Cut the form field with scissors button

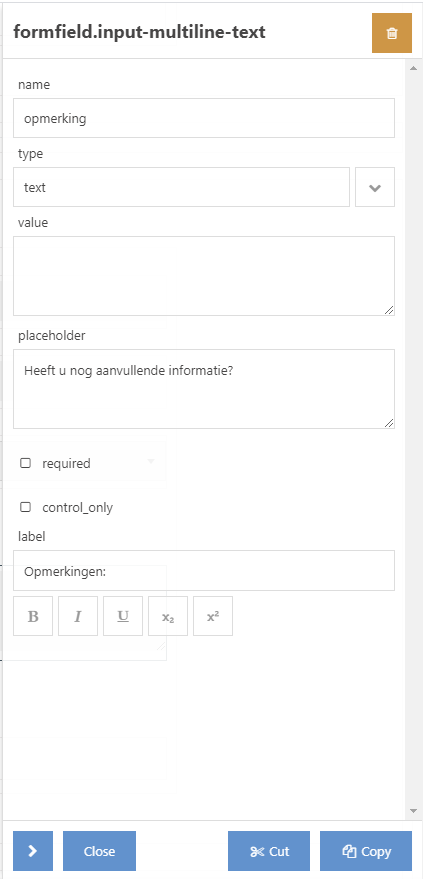(269, 851)
